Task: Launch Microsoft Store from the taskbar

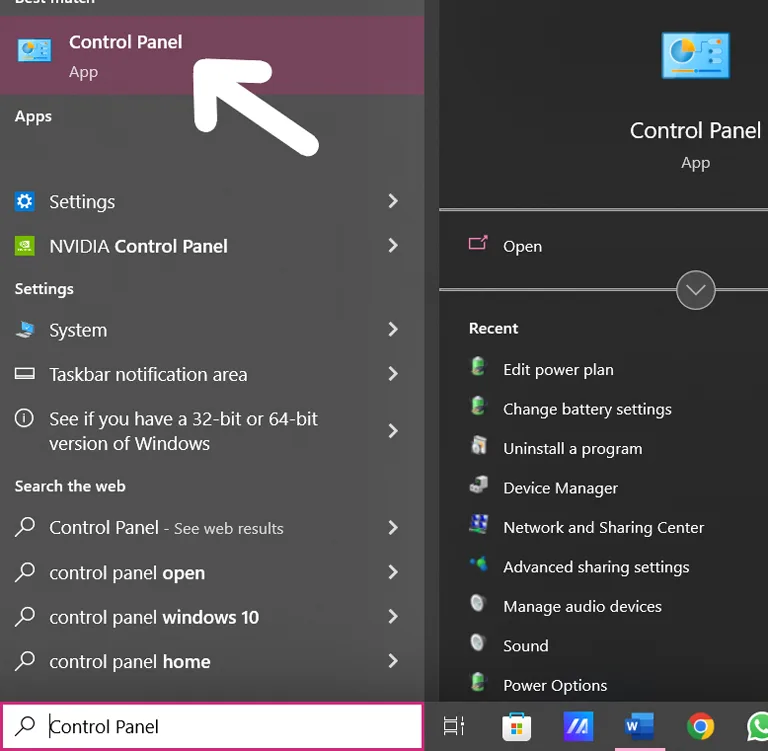Action: pos(516,727)
